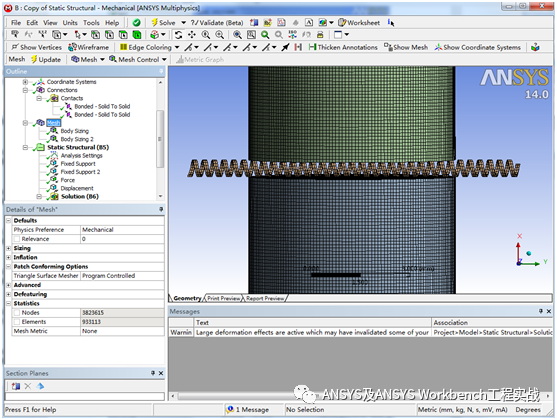Click the Direction icon in second toolbar
Image resolution: width=557 pixels, height=420 pixels.
(28, 35)
